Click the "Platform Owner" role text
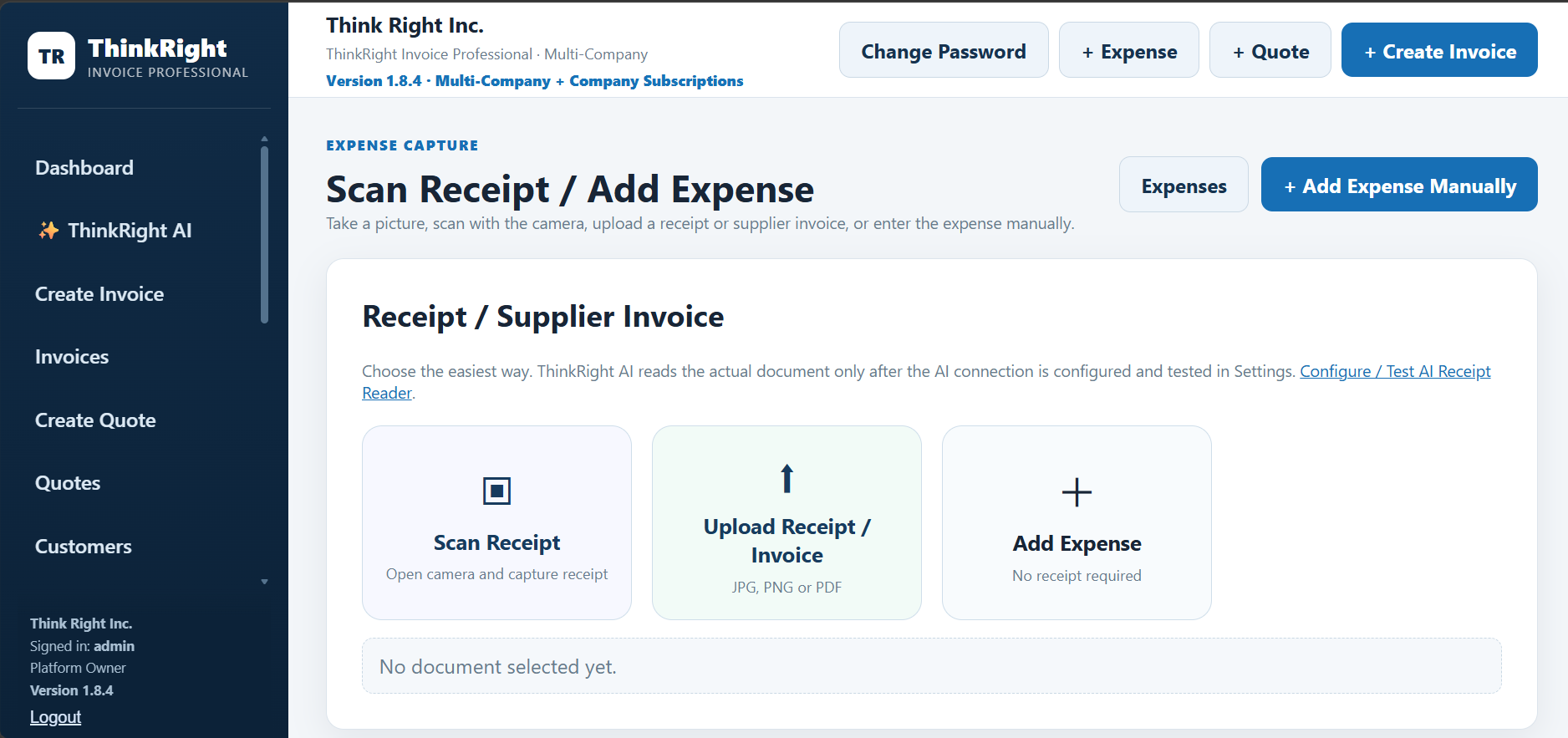The height and width of the screenshot is (738, 1568). point(78,668)
